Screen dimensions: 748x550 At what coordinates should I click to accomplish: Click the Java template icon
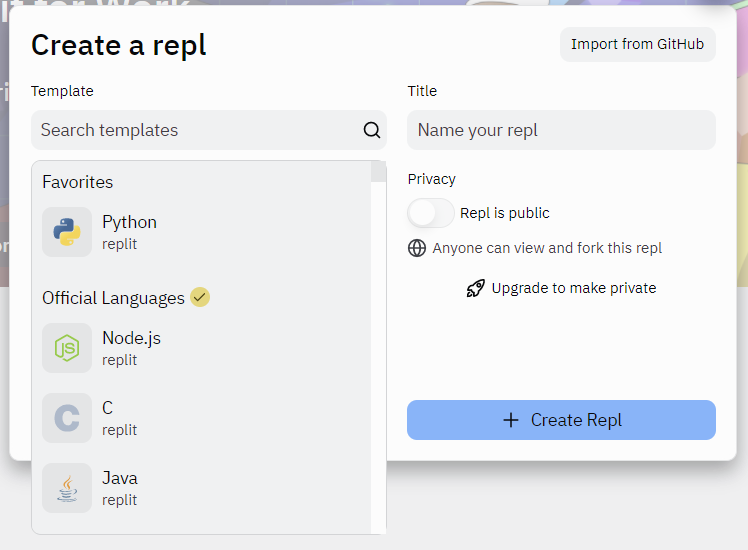[67, 488]
